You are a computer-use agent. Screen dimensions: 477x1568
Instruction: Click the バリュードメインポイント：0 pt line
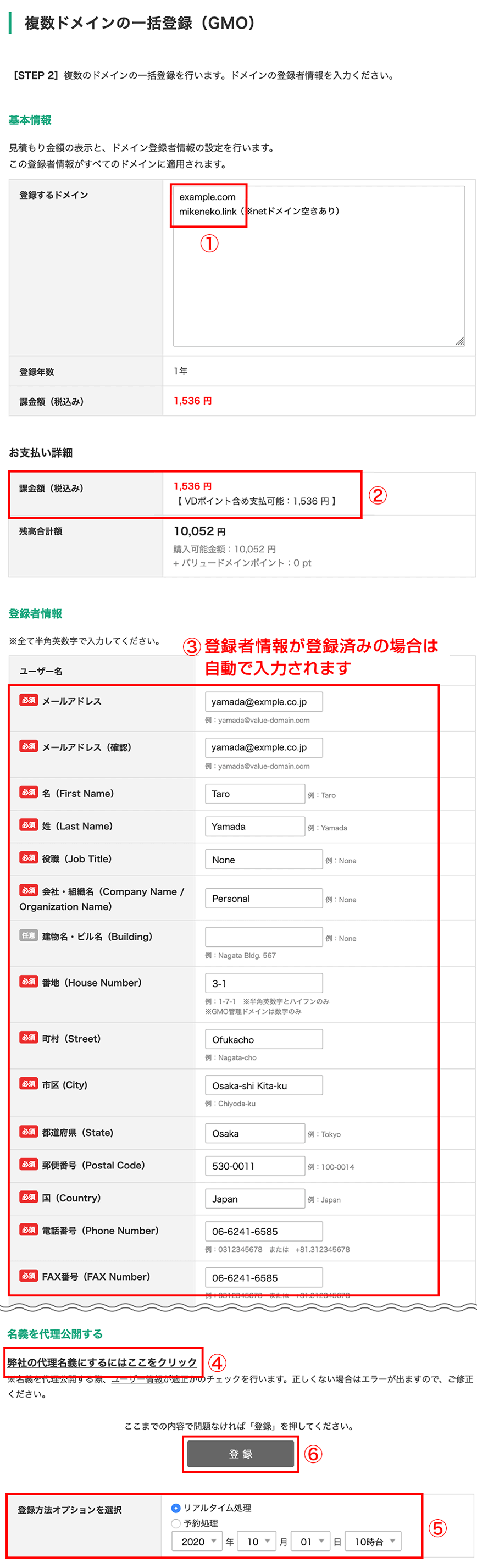242,563
